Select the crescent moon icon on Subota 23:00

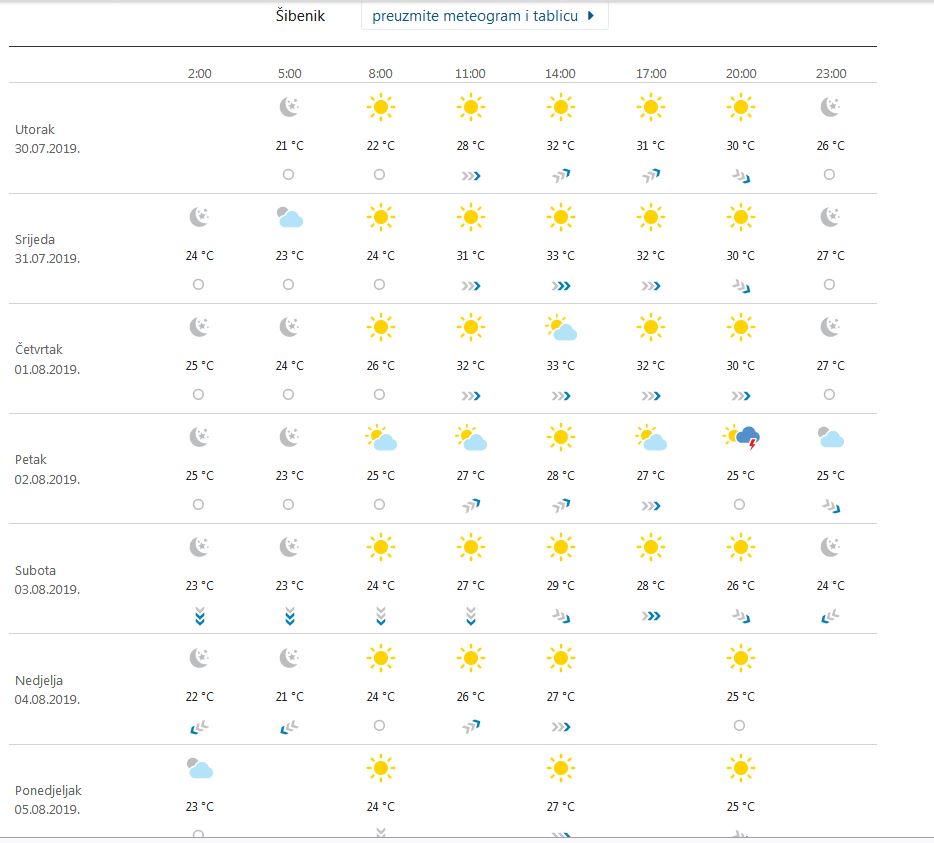pyautogui.click(x=829, y=547)
